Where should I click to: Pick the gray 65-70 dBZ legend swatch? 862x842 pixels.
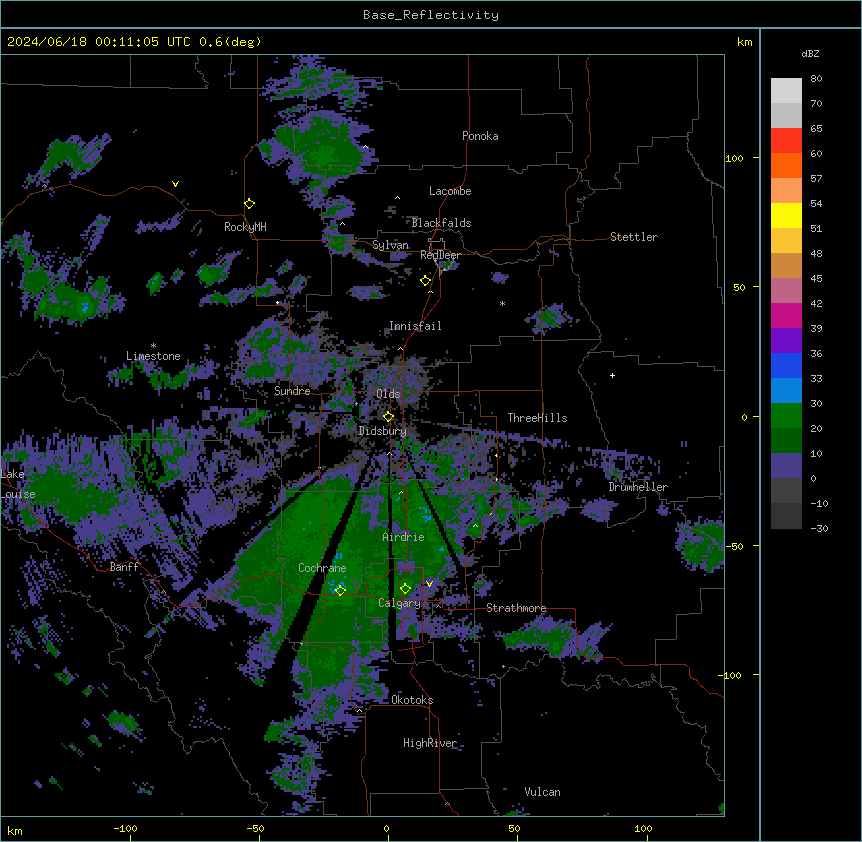click(786, 115)
